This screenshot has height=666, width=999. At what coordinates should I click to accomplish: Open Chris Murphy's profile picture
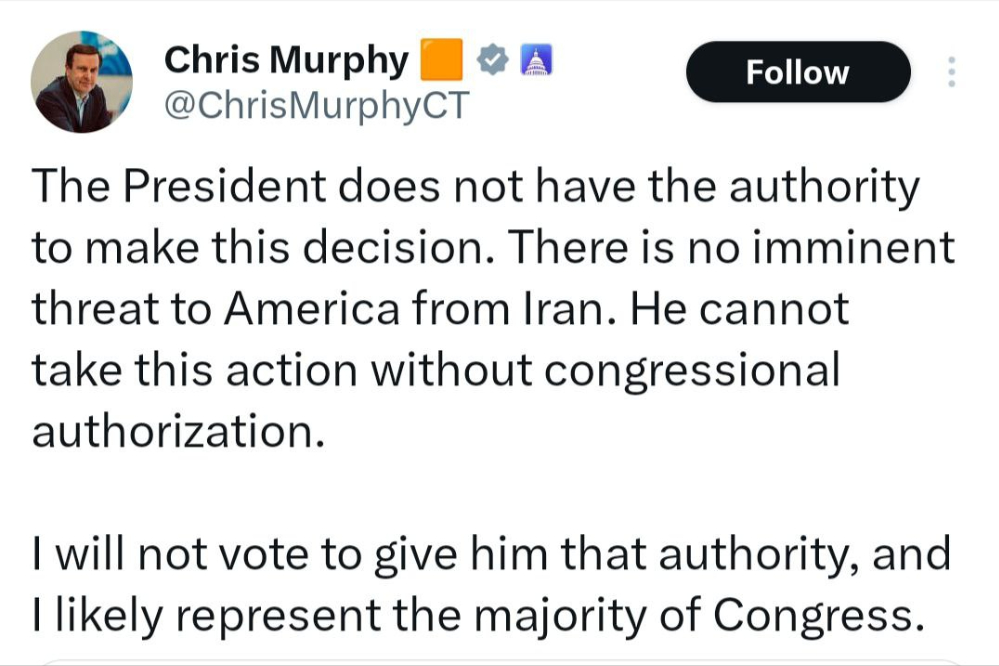82,82
